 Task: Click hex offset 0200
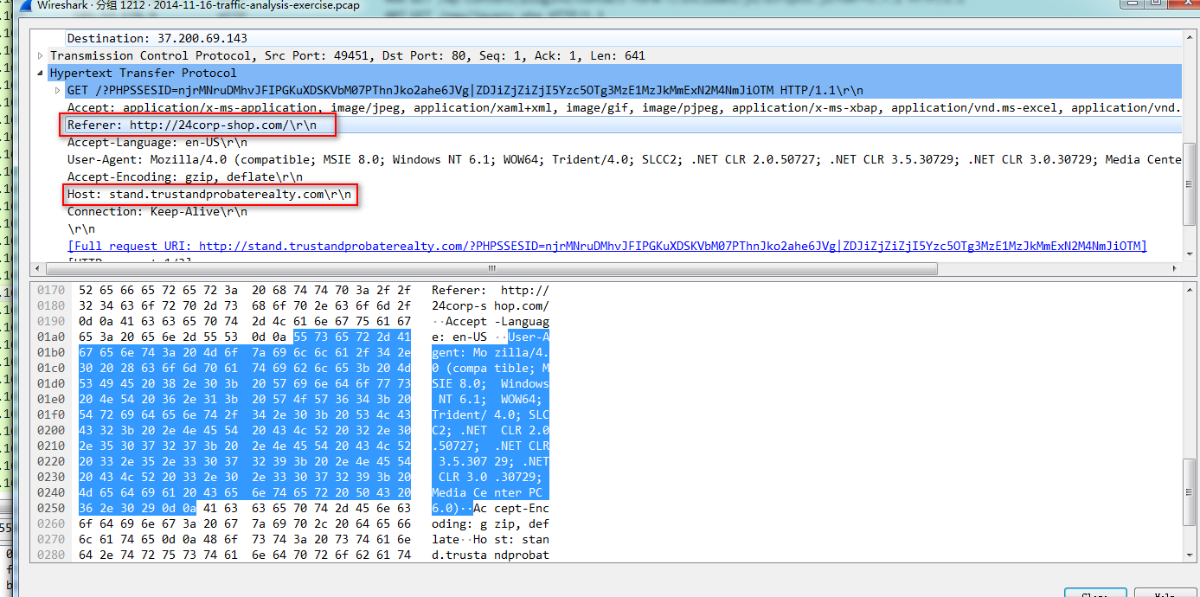(52, 430)
